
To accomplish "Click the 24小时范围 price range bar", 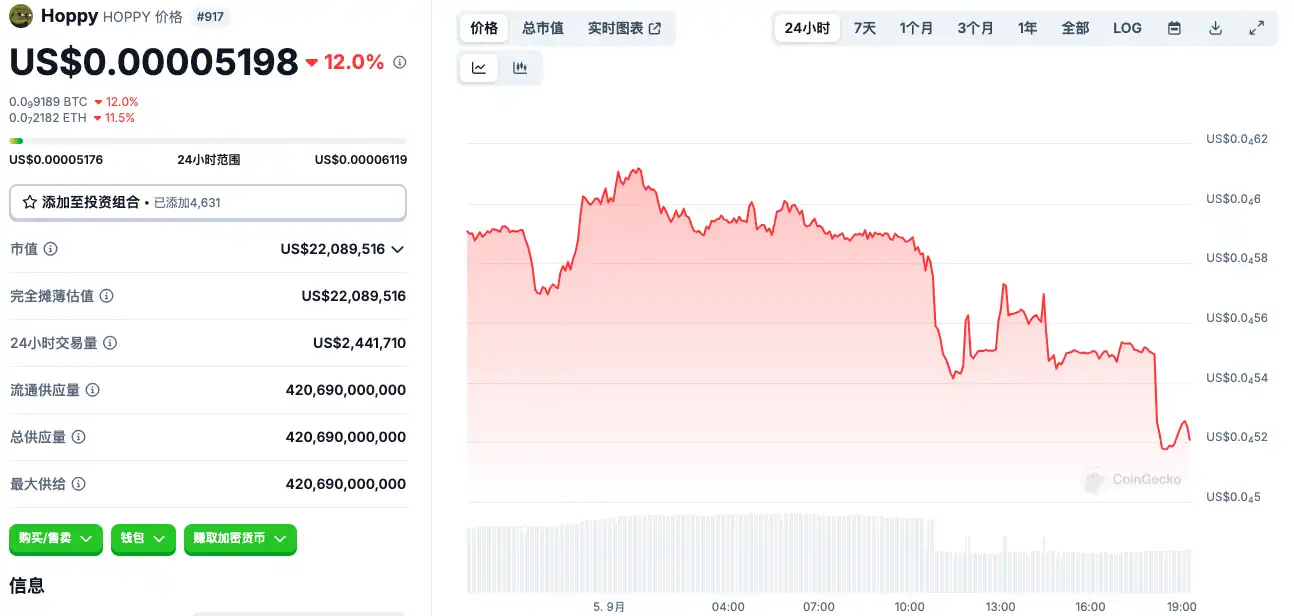I will [x=208, y=141].
